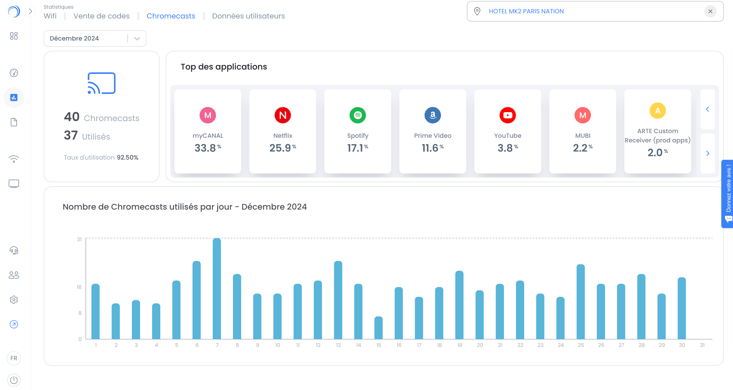Clear the hotel selection with the X
The height and width of the screenshot is (390, 733).
(x=710, y=11)
